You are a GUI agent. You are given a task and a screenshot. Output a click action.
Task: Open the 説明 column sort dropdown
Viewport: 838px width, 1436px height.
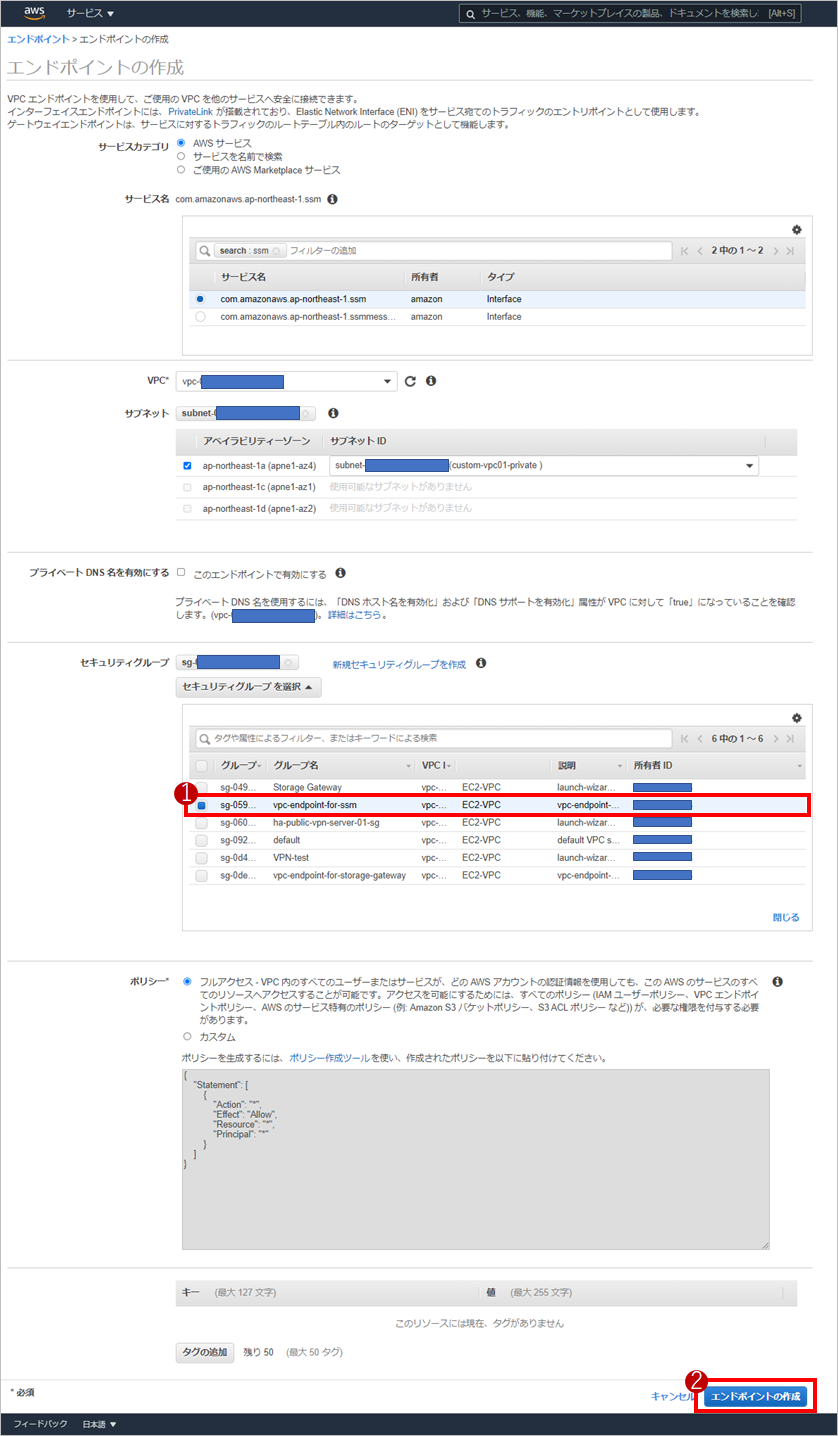[619, 766]
